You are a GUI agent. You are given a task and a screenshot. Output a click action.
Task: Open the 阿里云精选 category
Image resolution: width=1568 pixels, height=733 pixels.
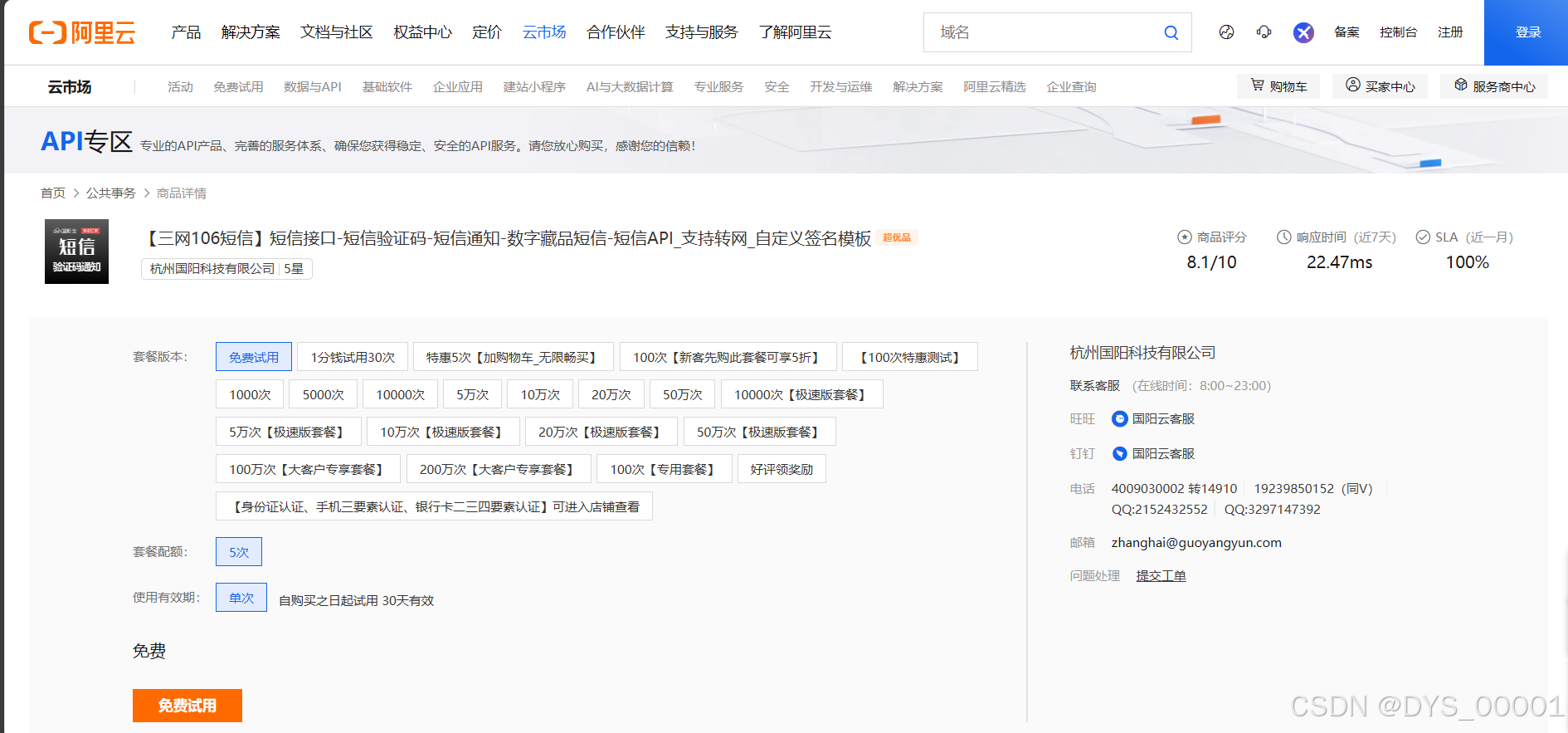click(994, 87)
